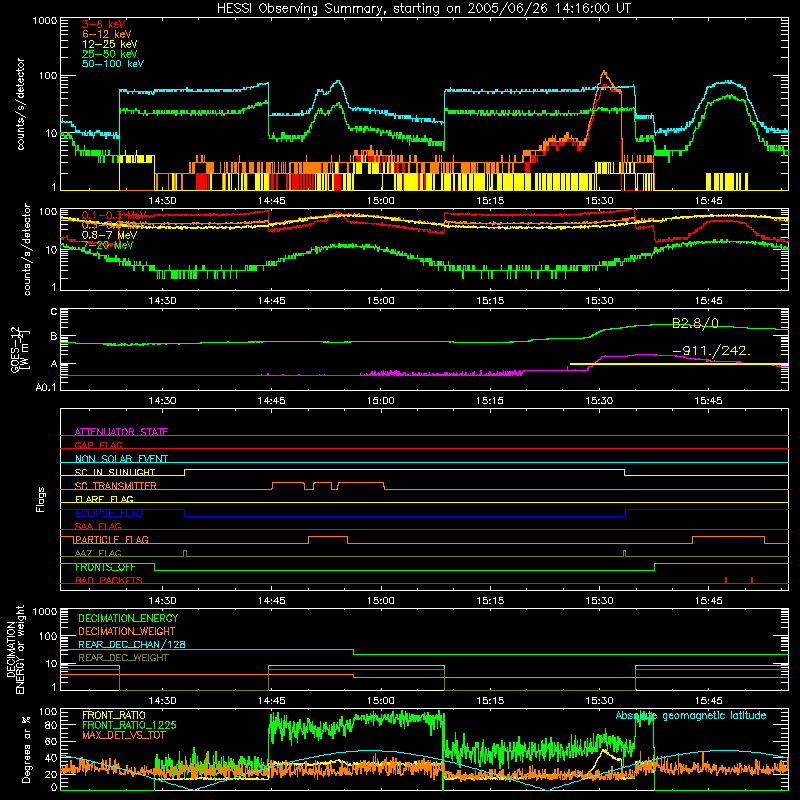This screenshot has width=800, height=800.
Task: Select the SAA_FLAG label
Action: pos(98,527)
